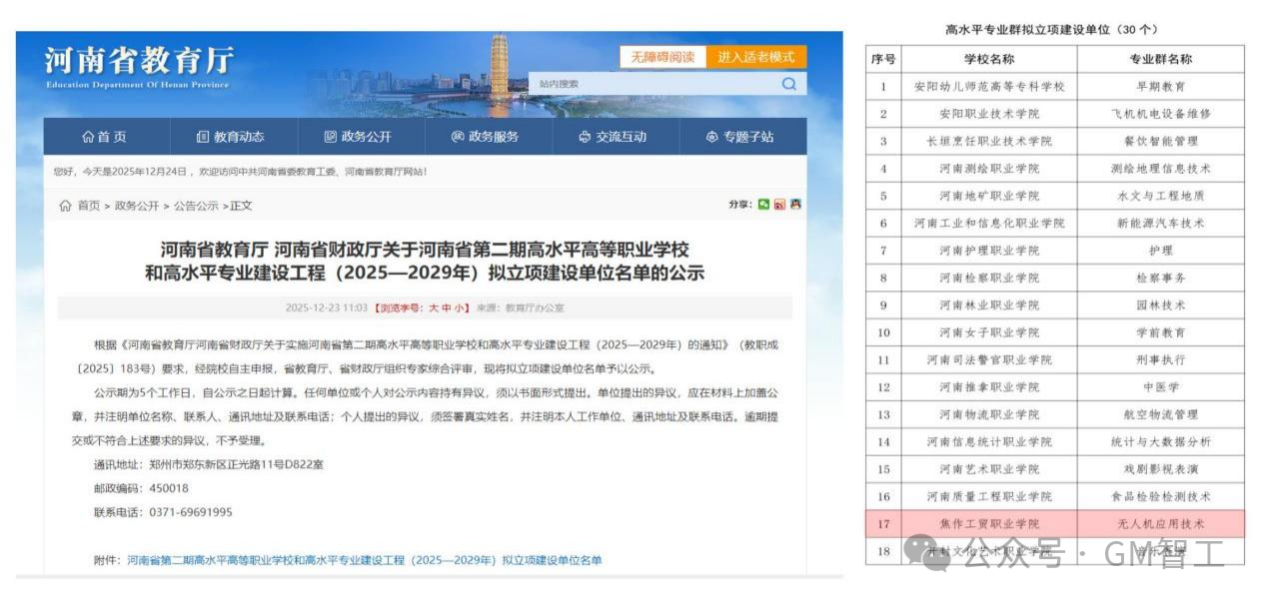Click highlighted row 焦作工贸职业学院
The image size is (1267, 605).
coord(1055,523)
